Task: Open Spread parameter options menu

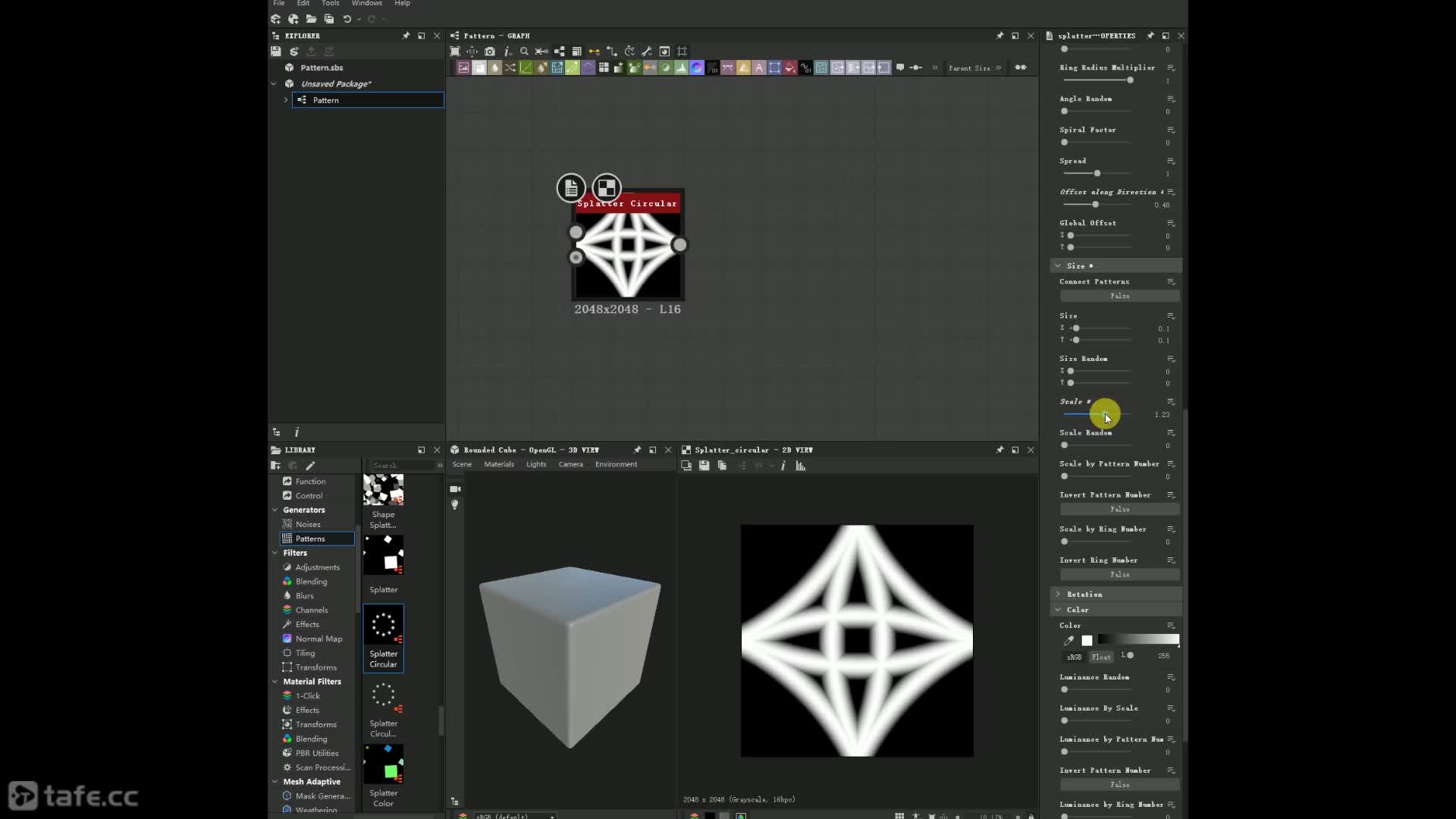Action: click(x=1171, y=162)
